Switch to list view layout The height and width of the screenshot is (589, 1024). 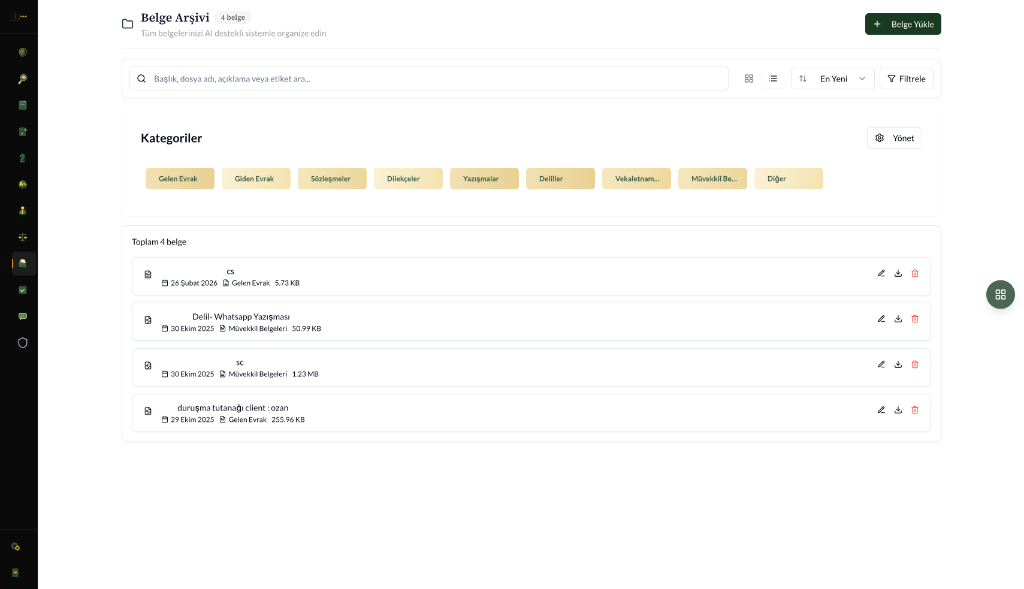point(773,78)
